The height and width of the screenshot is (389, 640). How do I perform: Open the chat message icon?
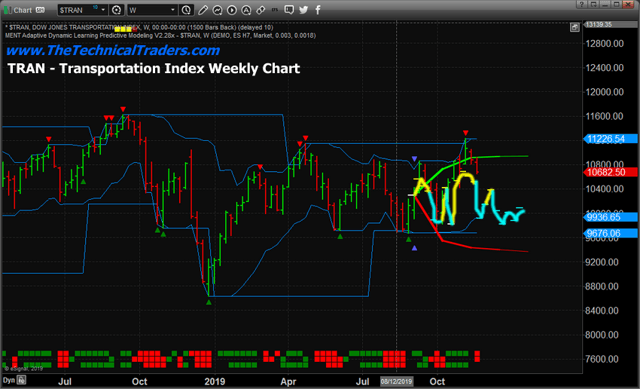pos(289,10)
